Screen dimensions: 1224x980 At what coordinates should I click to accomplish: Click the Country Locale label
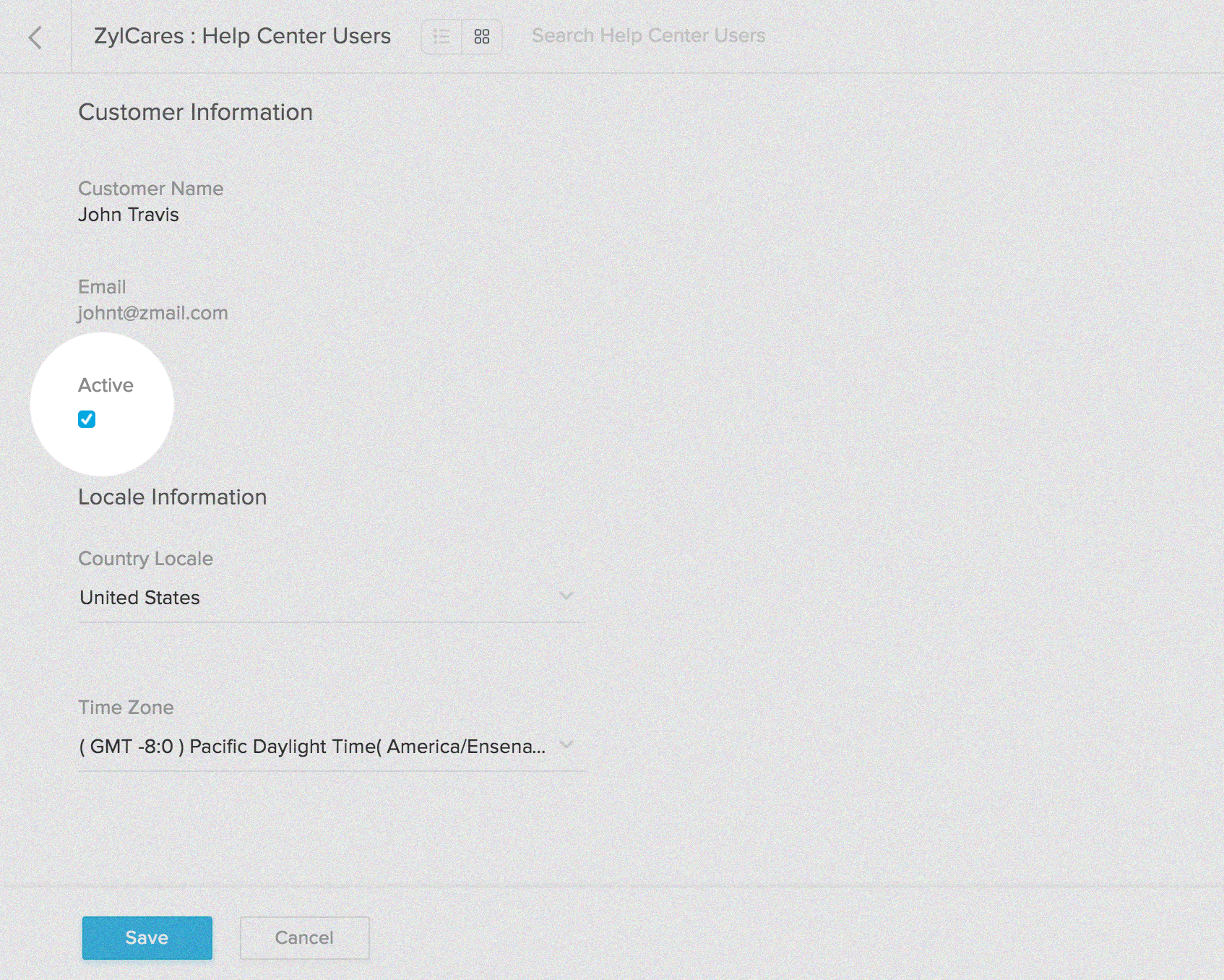click(x=145, y=559)
